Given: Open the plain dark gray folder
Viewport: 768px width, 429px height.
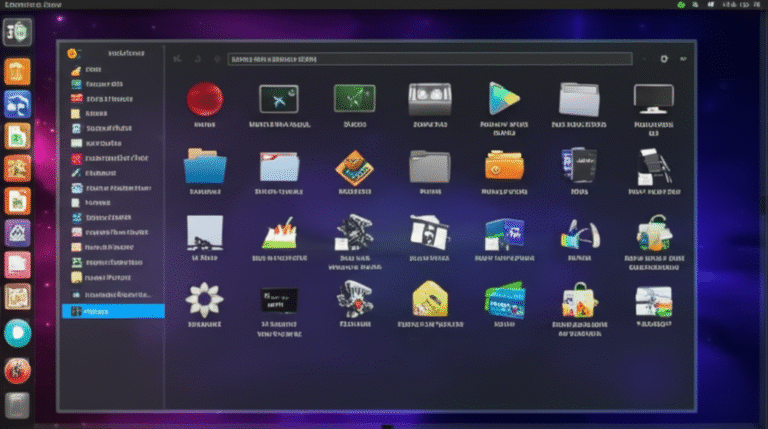Looking at the screenshot, I should pos(430,167).
